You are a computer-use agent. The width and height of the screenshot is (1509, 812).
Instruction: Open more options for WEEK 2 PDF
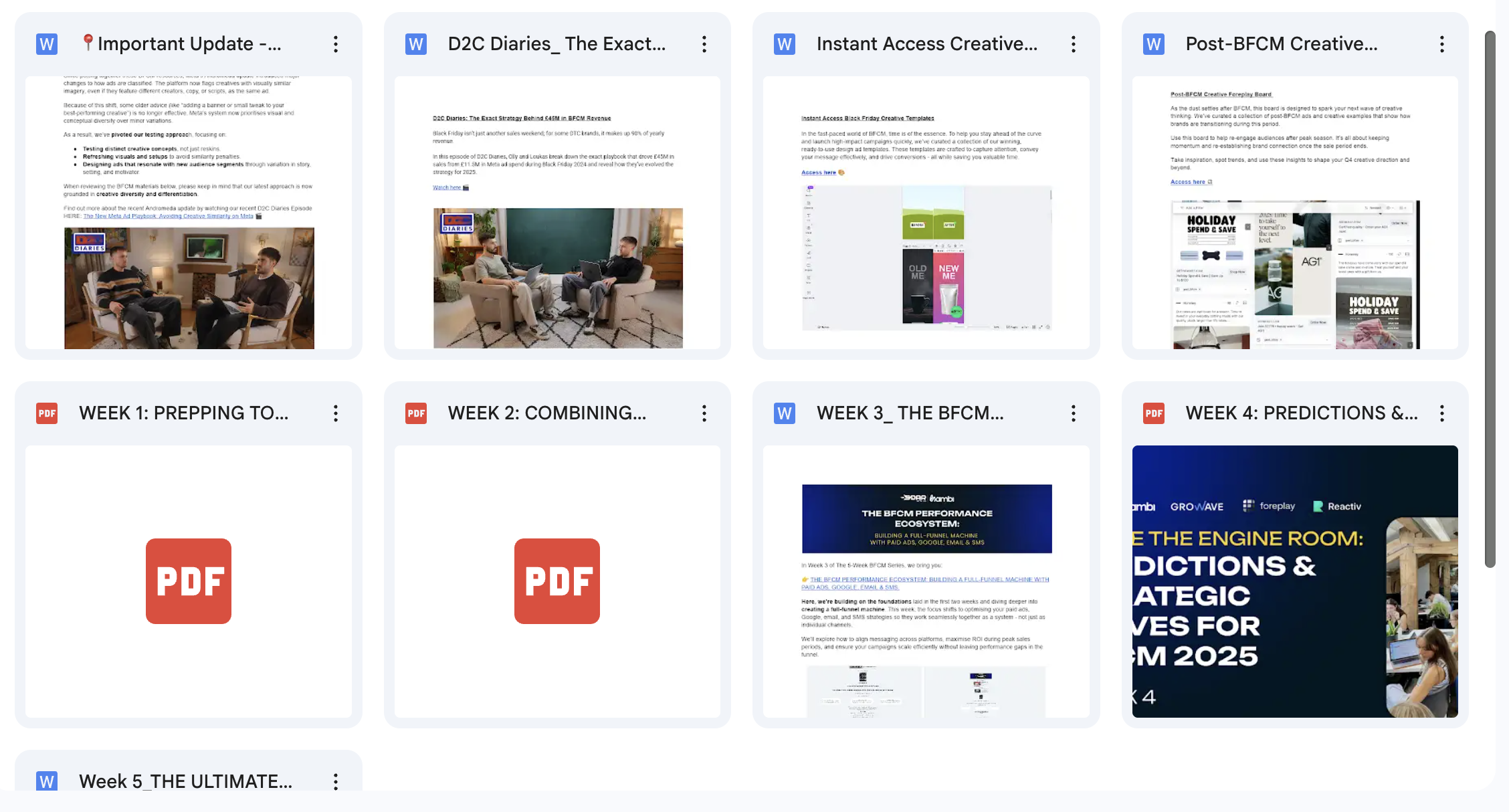tap(704, 413)
